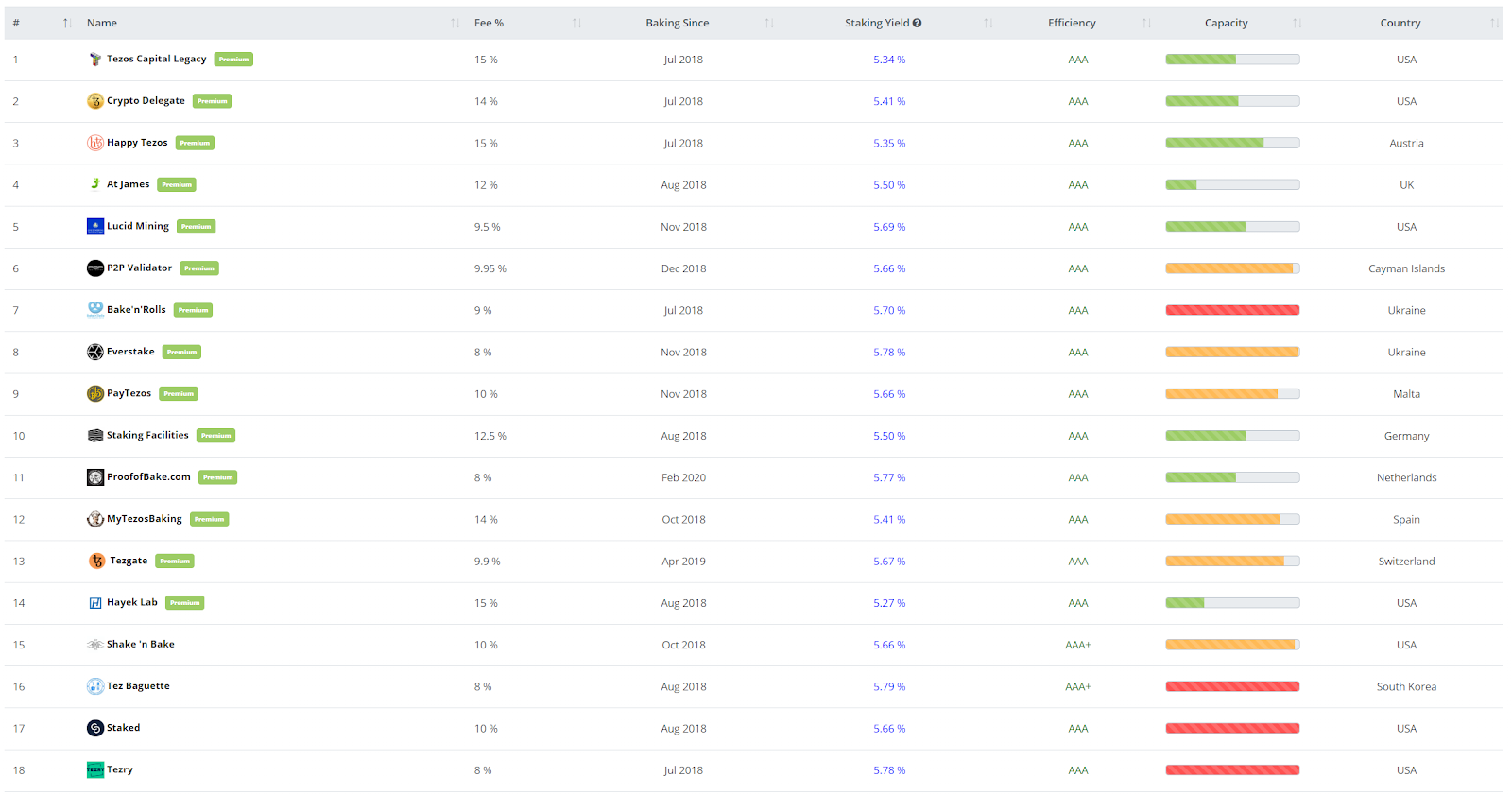Click the Name column header
Image resolution: width=1512 pixels, height=795 pixels.
(102, 23)
